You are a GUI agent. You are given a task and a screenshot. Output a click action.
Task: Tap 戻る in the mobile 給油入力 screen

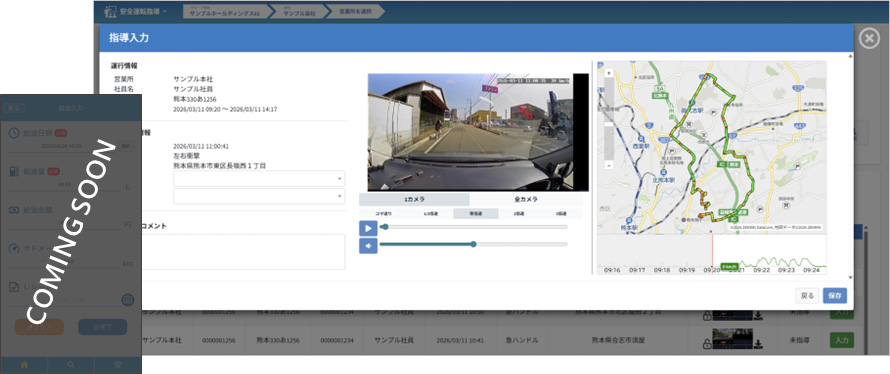coord(14,108)
